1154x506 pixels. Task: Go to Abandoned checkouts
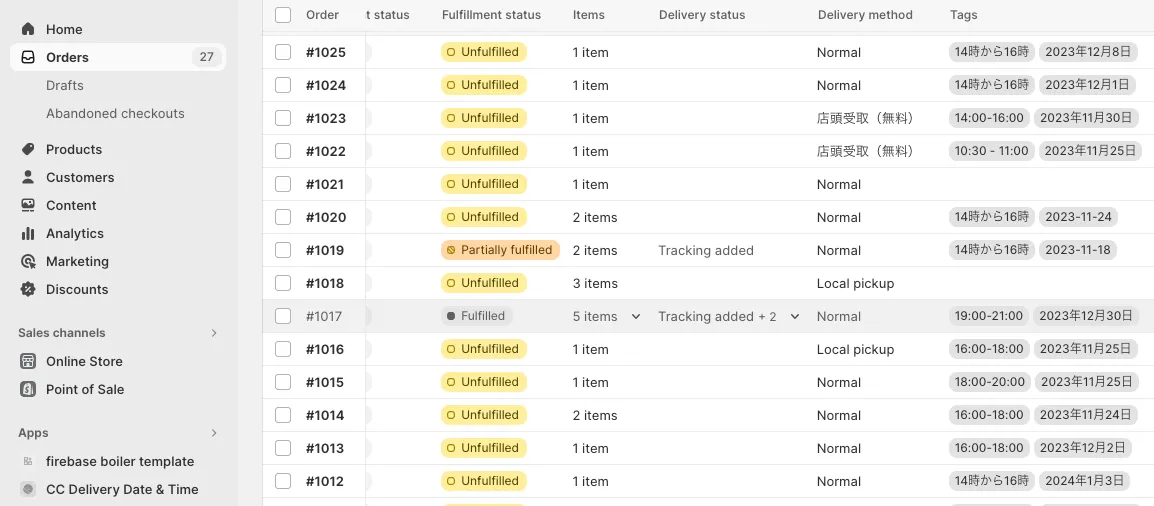115,113
